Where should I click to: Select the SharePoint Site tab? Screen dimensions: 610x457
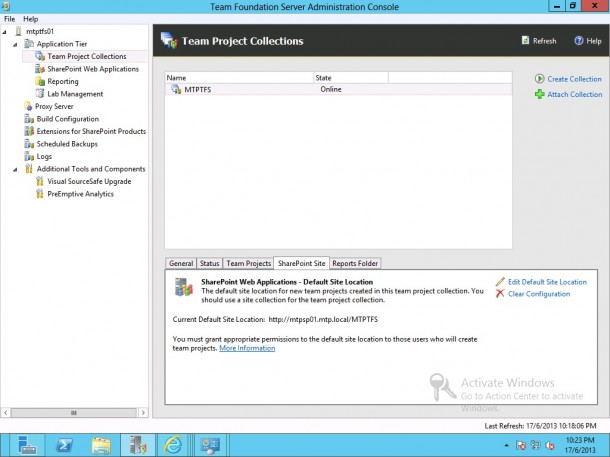coord(301,263)
